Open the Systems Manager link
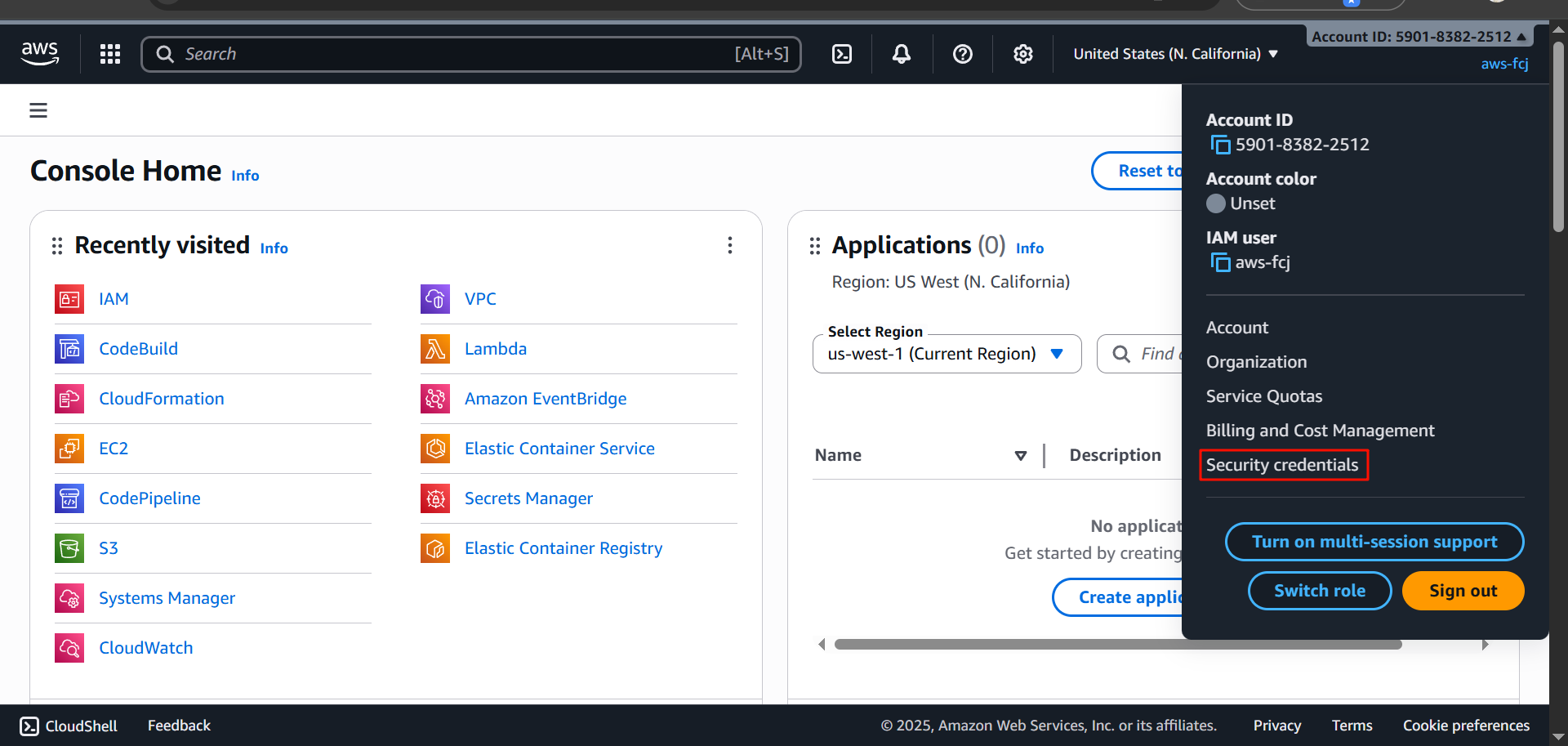 [167, 598]
